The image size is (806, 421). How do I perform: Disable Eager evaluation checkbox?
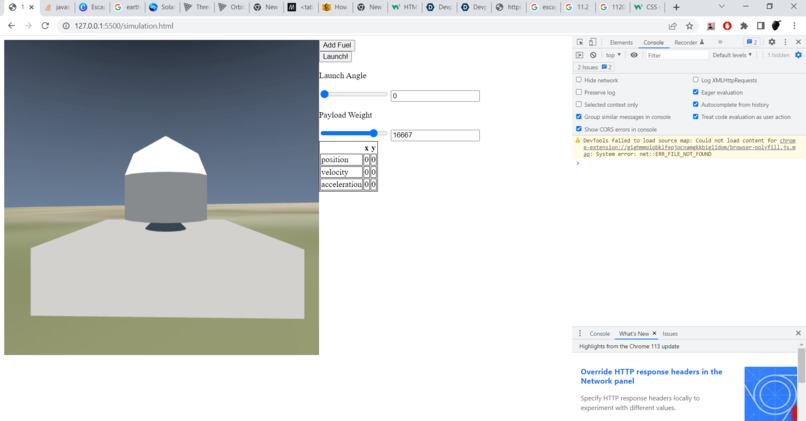pyautogui.click(x=695, y=93)
